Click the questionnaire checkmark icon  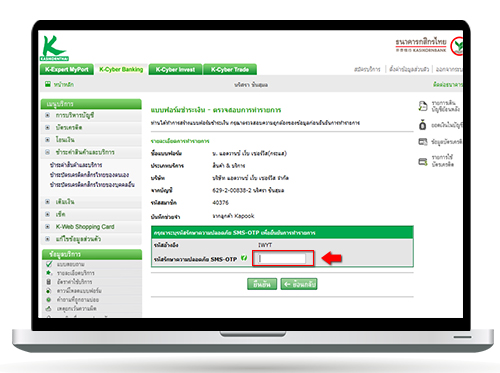(49, 264)
